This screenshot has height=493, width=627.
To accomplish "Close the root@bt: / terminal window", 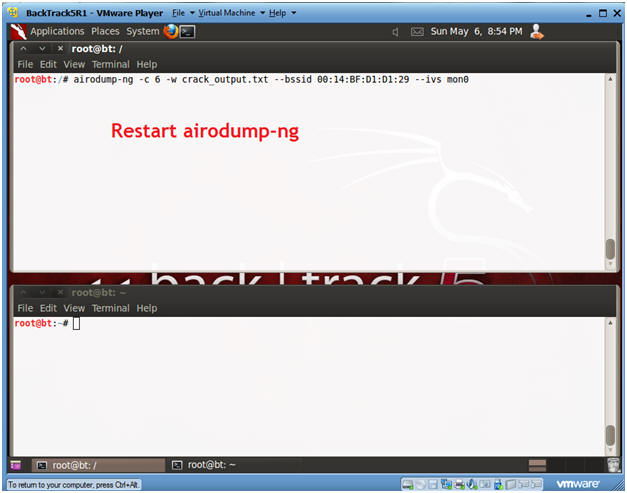I will coord(60,48).
